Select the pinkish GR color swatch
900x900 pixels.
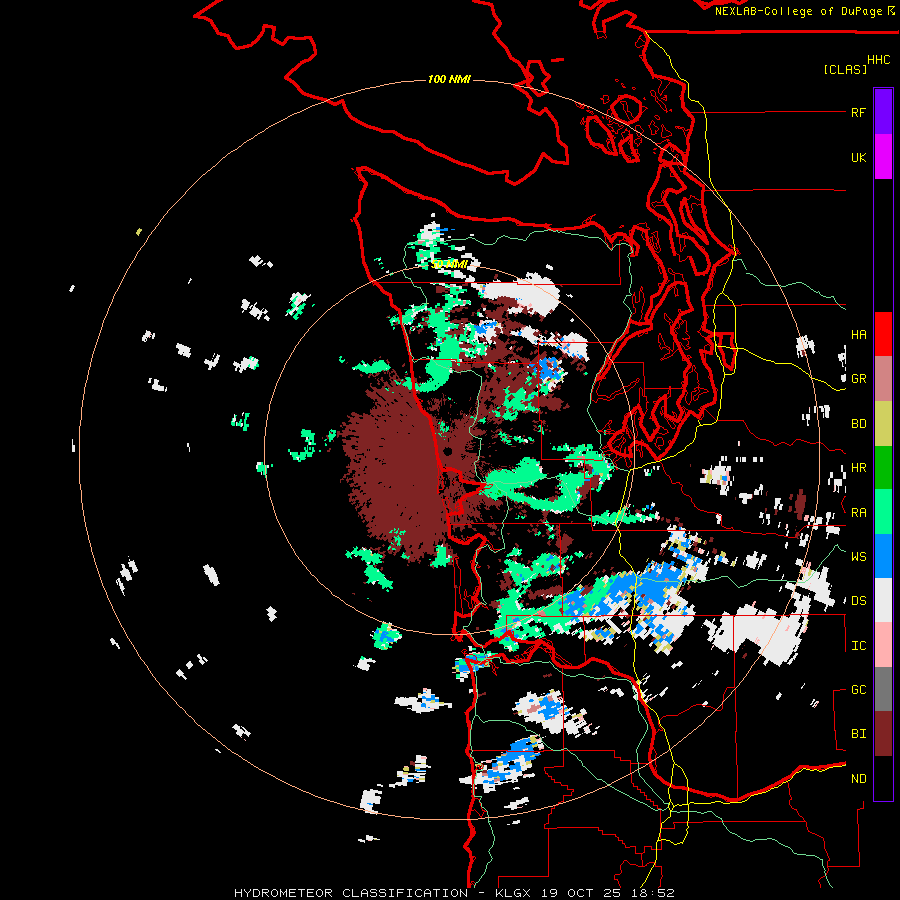coord(883,378)
